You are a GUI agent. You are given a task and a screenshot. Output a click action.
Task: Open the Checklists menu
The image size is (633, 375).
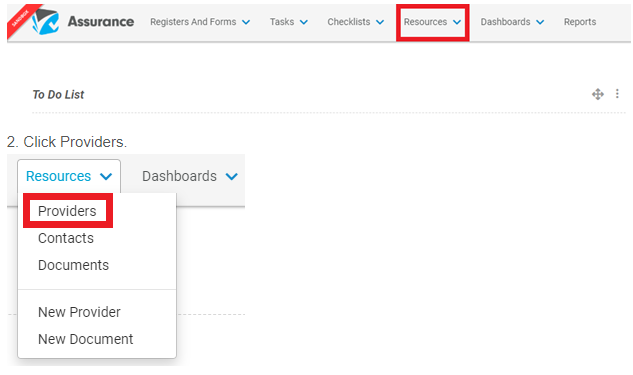[348, 22]
